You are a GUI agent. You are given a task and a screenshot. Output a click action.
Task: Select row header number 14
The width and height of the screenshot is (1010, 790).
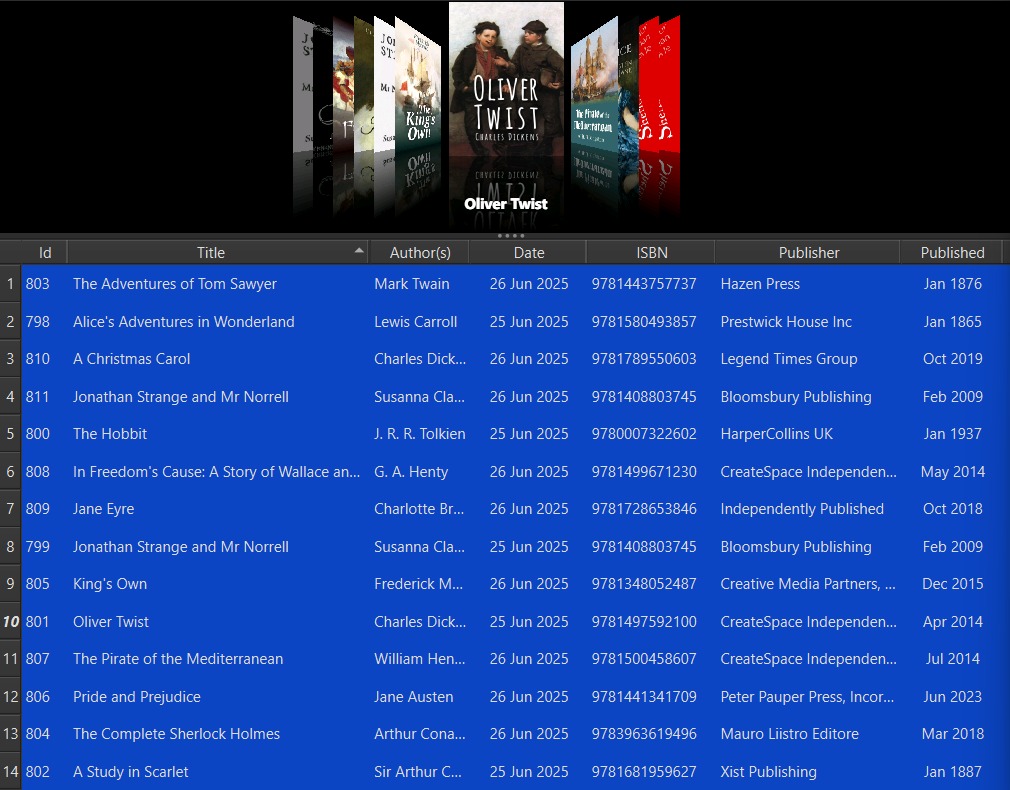pyautogui.click(x=10, y=772)
